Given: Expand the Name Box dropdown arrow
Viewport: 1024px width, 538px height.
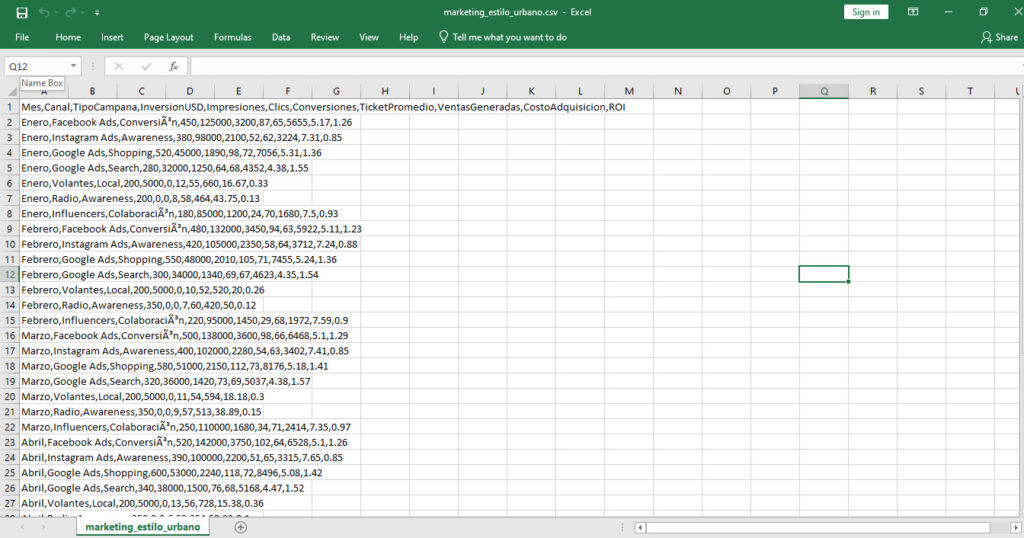Looking at the screenshot, I should pos(73,66).
